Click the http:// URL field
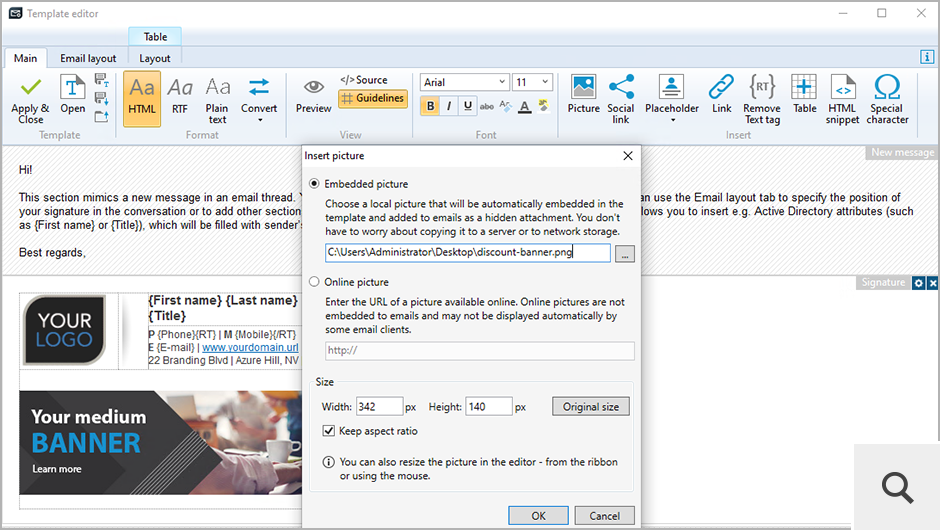The width and height of the screenshot is (940, 530). click(480, 350)
